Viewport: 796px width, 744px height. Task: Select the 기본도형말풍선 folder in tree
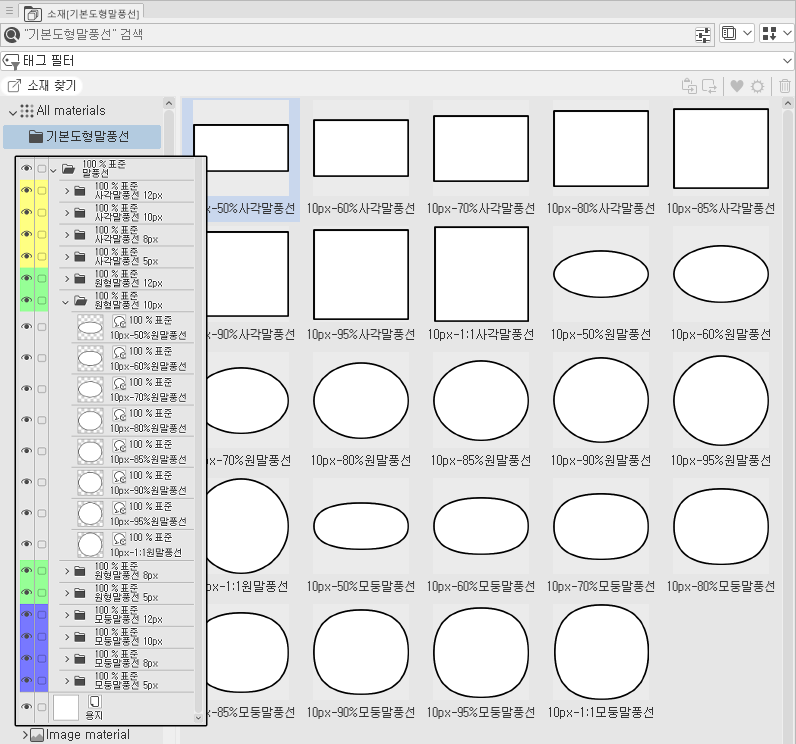click(82, 137)
